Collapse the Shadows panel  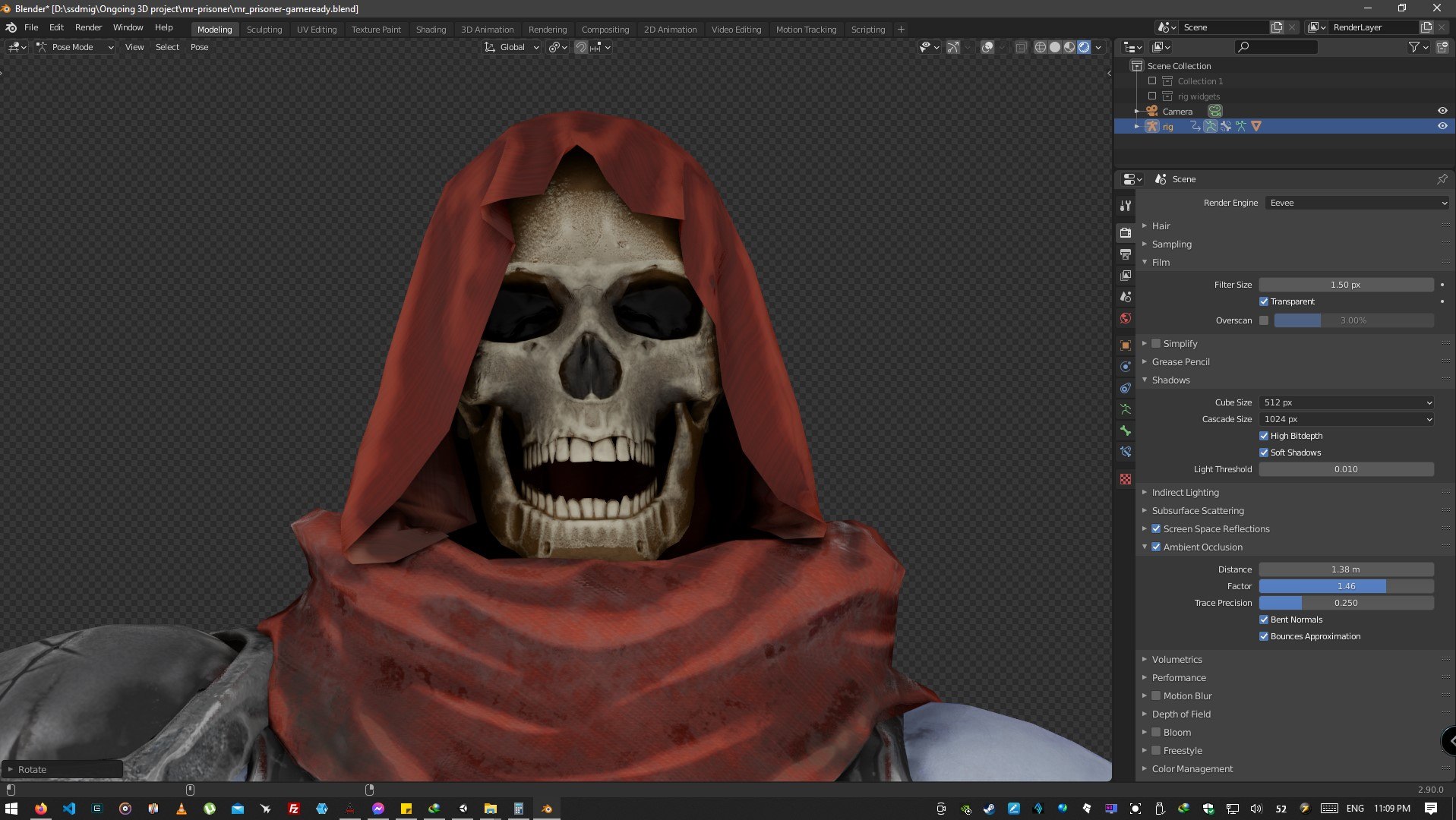[x=1170, y=380]
